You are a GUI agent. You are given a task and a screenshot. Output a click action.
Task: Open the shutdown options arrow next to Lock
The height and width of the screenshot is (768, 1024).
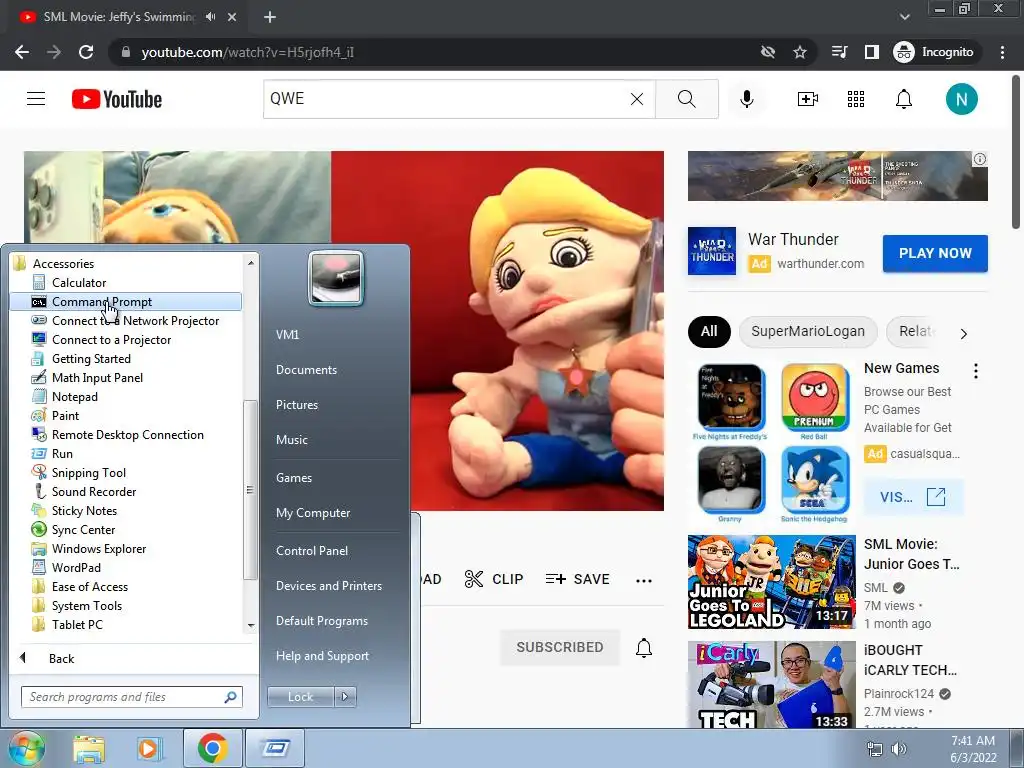346,697
